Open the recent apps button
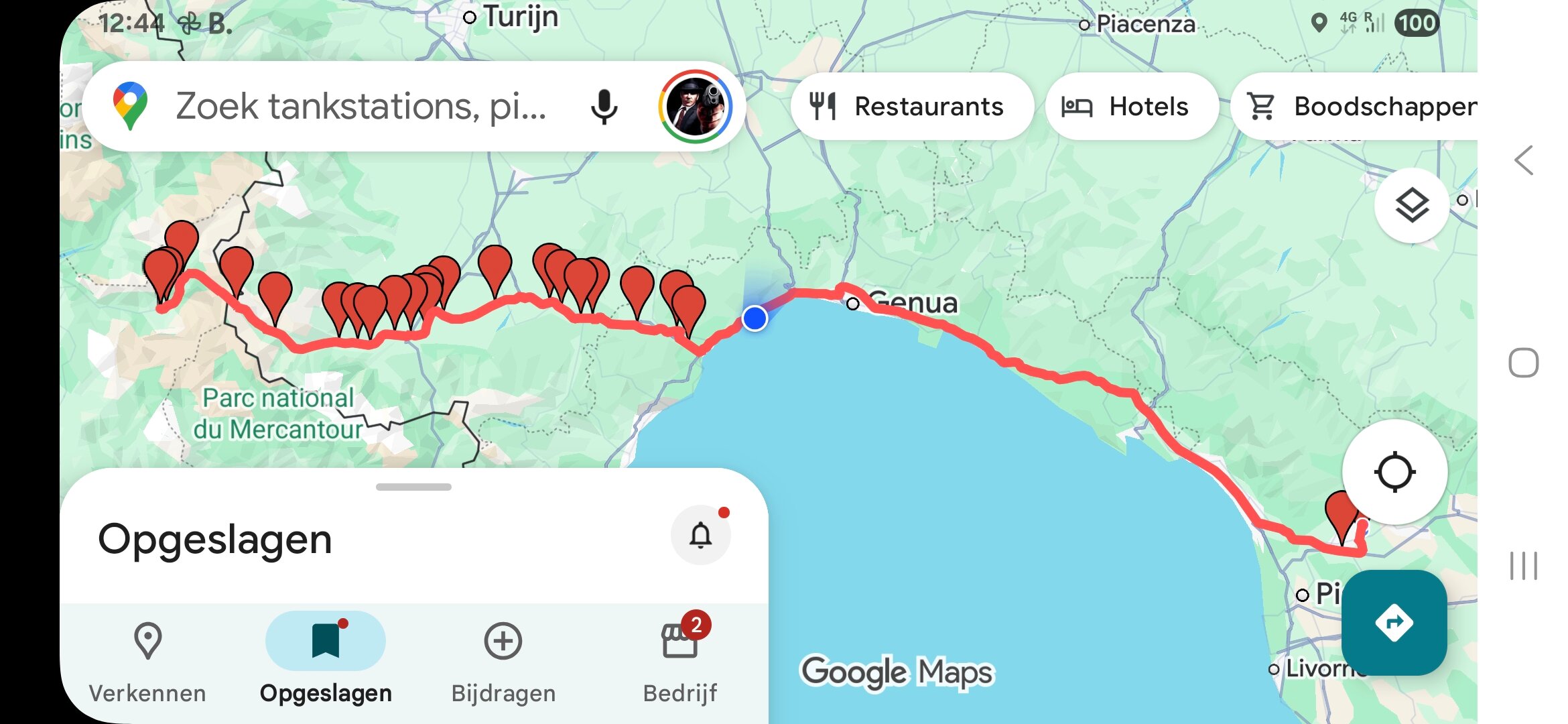 1523,566
